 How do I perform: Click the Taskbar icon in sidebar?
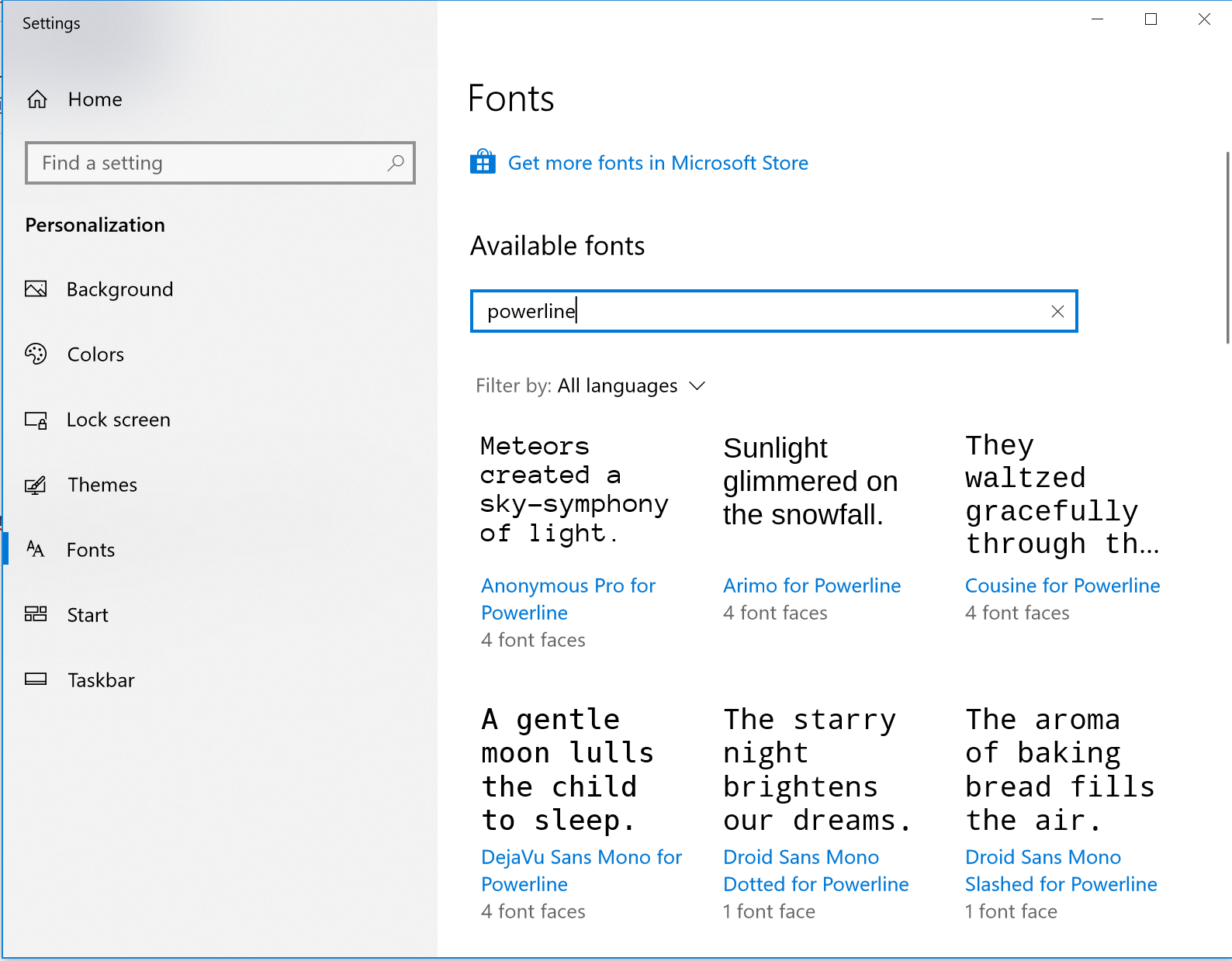(36, 679)
